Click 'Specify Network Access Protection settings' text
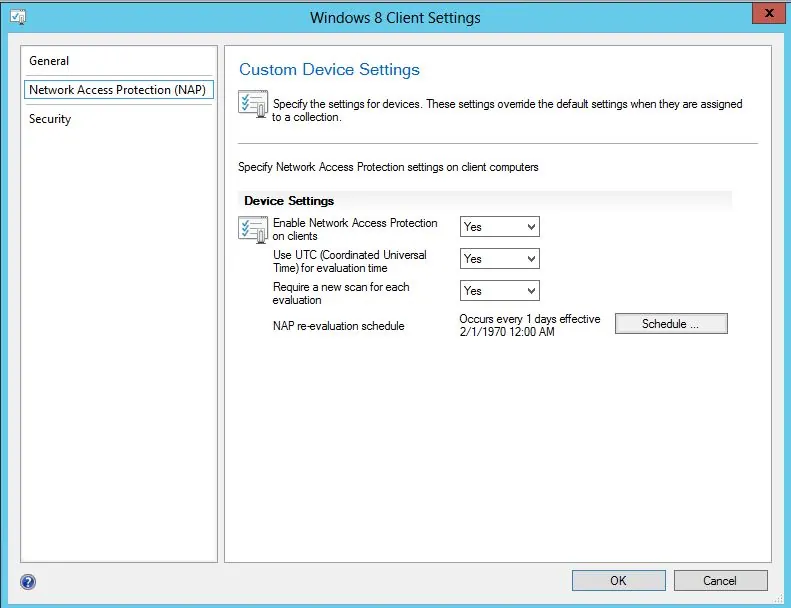Viewport: 791px width, 608px height. coord(388,167)
